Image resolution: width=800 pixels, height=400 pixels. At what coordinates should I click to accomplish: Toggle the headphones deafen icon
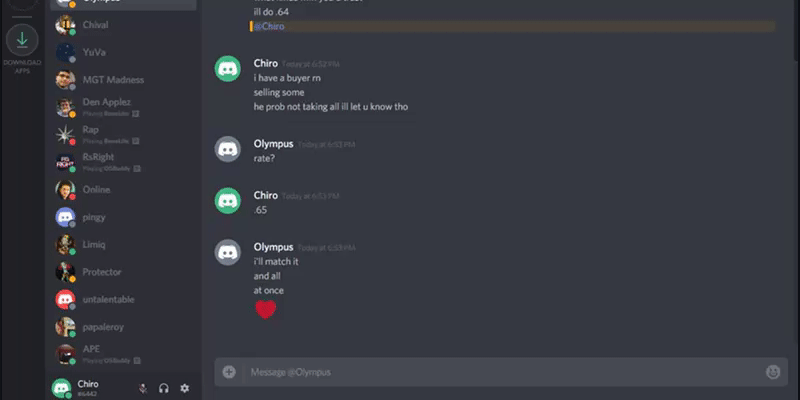point(164,388)
